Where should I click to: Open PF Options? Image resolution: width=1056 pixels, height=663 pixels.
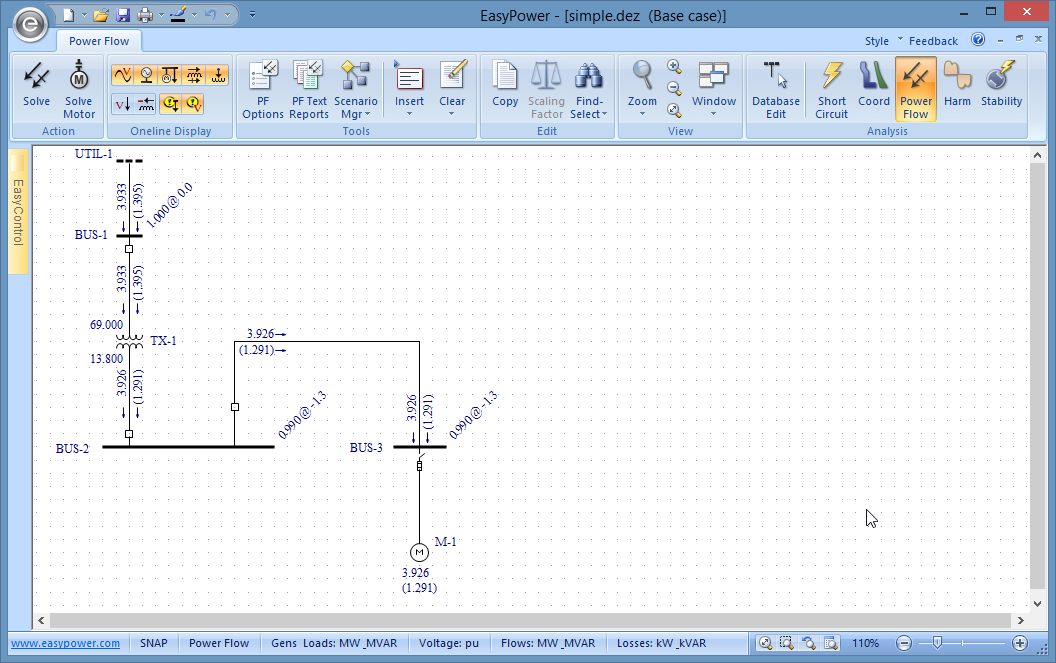click(x=263, y=88)
